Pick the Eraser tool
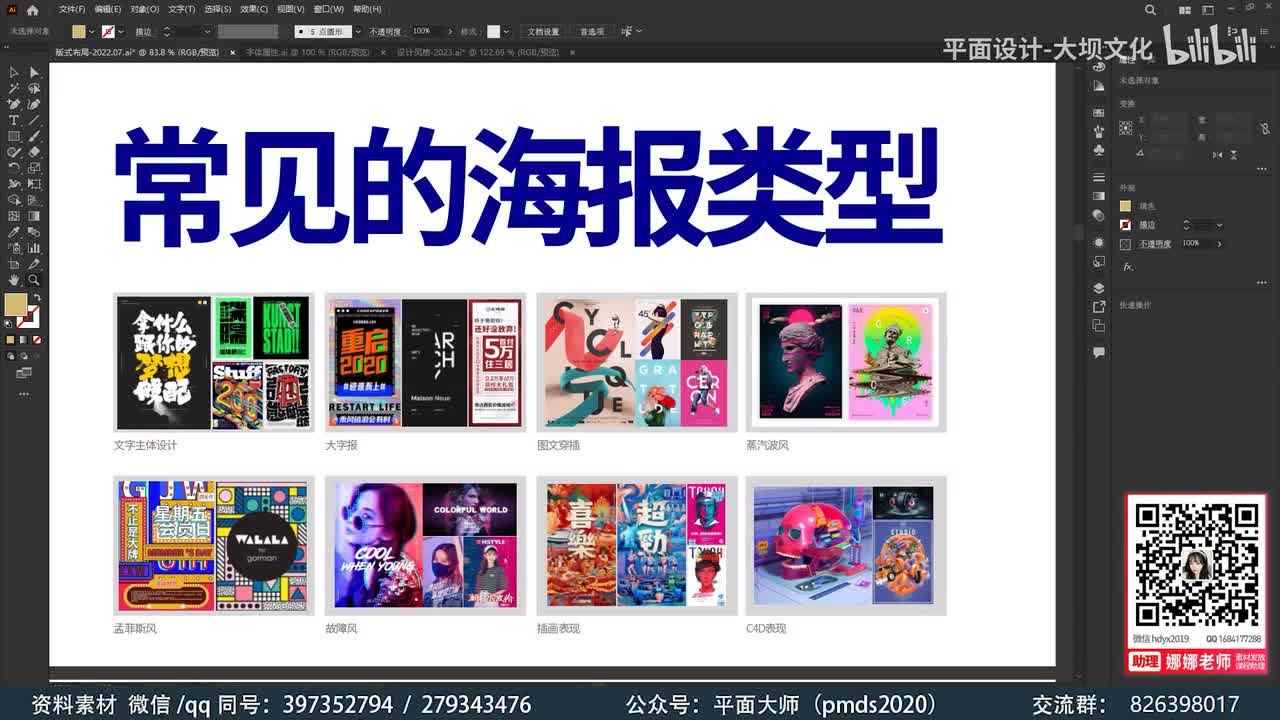1280x720 pixels. pyautogui.click(x=34, y=152)
